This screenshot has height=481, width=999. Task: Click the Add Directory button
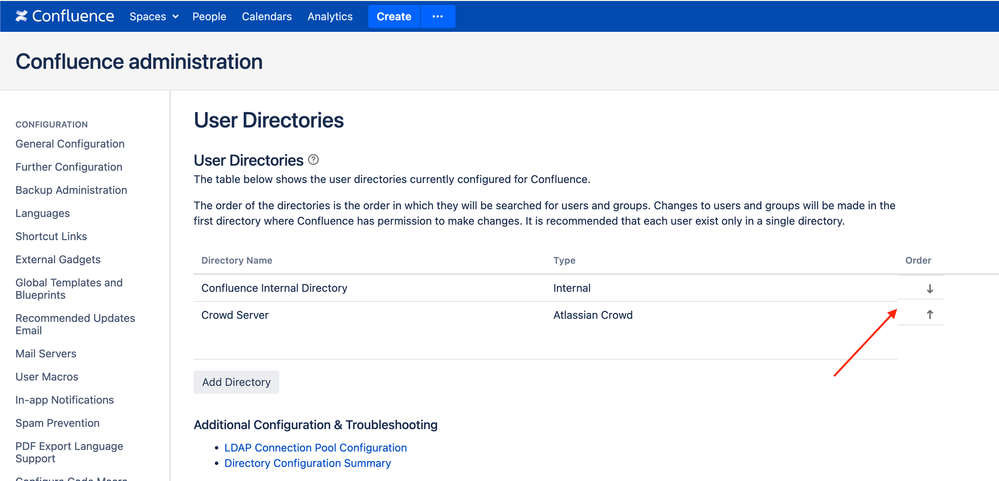click(x=236, y=382)
